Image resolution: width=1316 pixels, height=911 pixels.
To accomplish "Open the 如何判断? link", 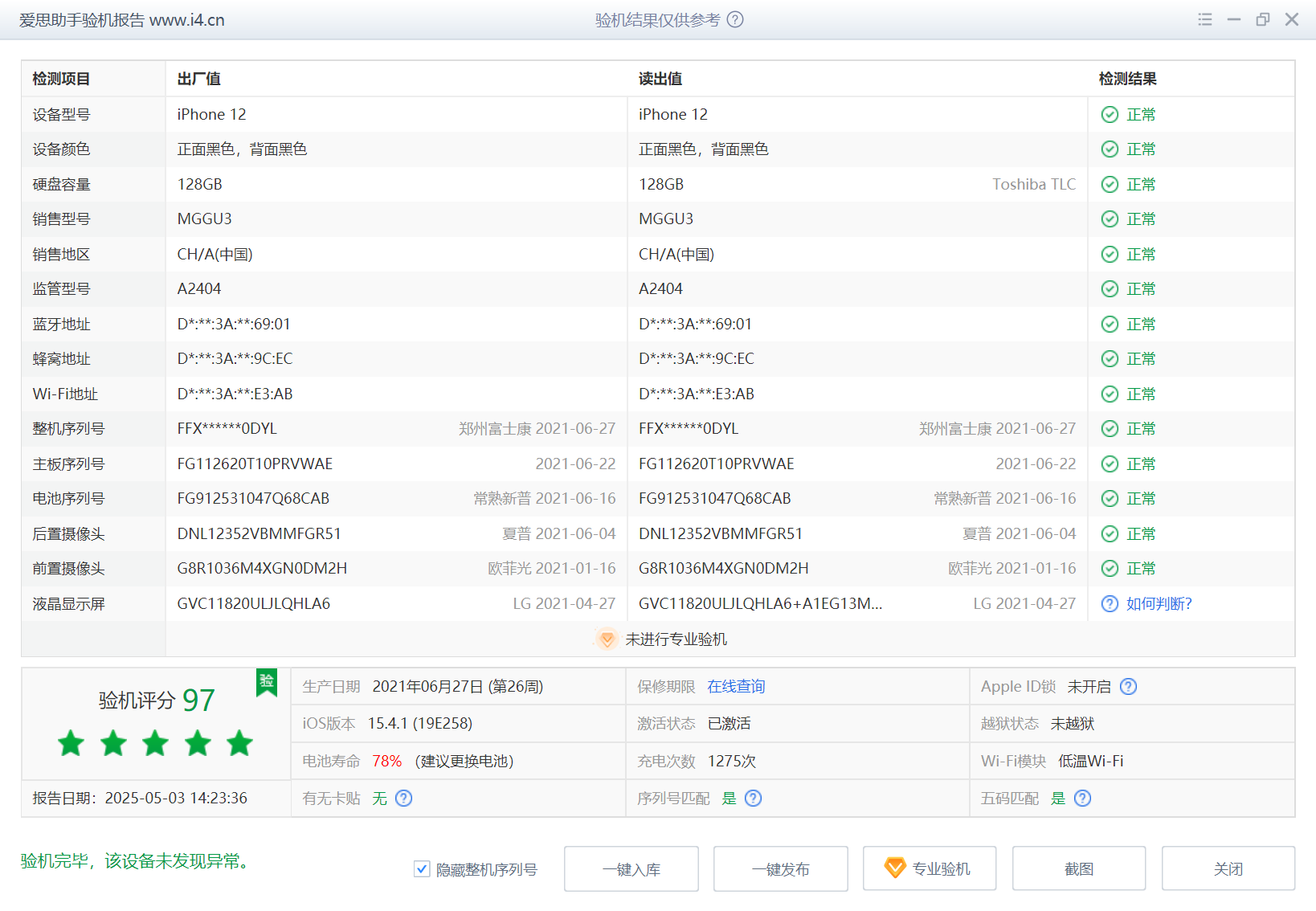I will (1159, 604).
